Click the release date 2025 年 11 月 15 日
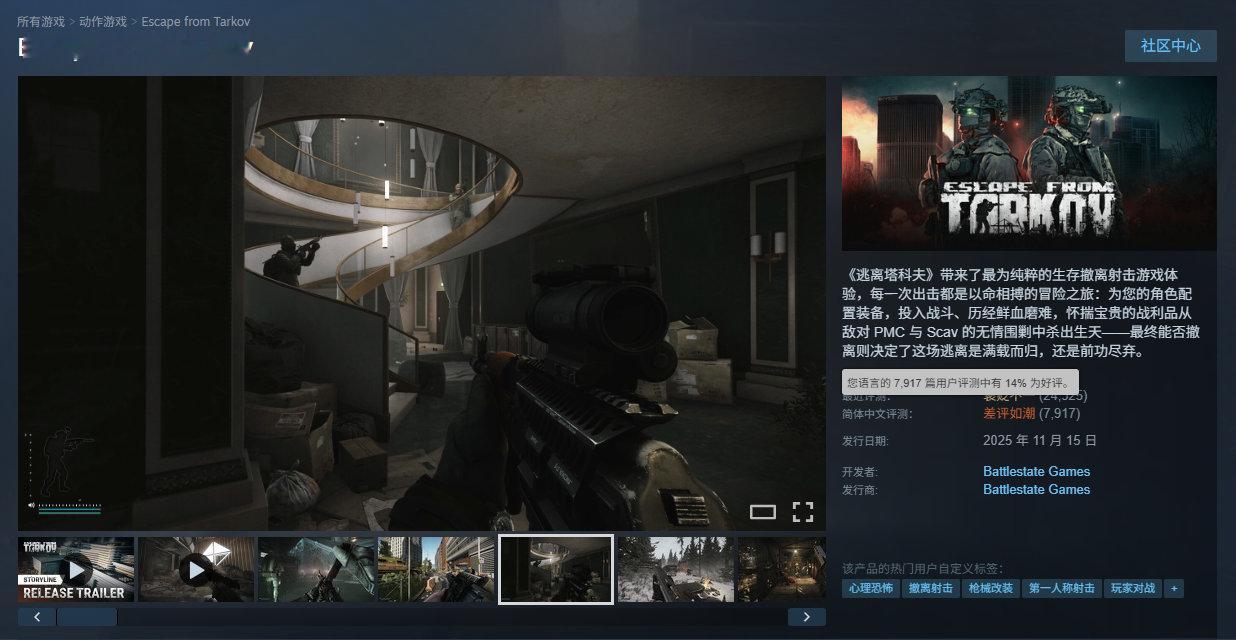Viewport: 1236px width, 640px height. pyautogui.click(x=1040, y=440)
